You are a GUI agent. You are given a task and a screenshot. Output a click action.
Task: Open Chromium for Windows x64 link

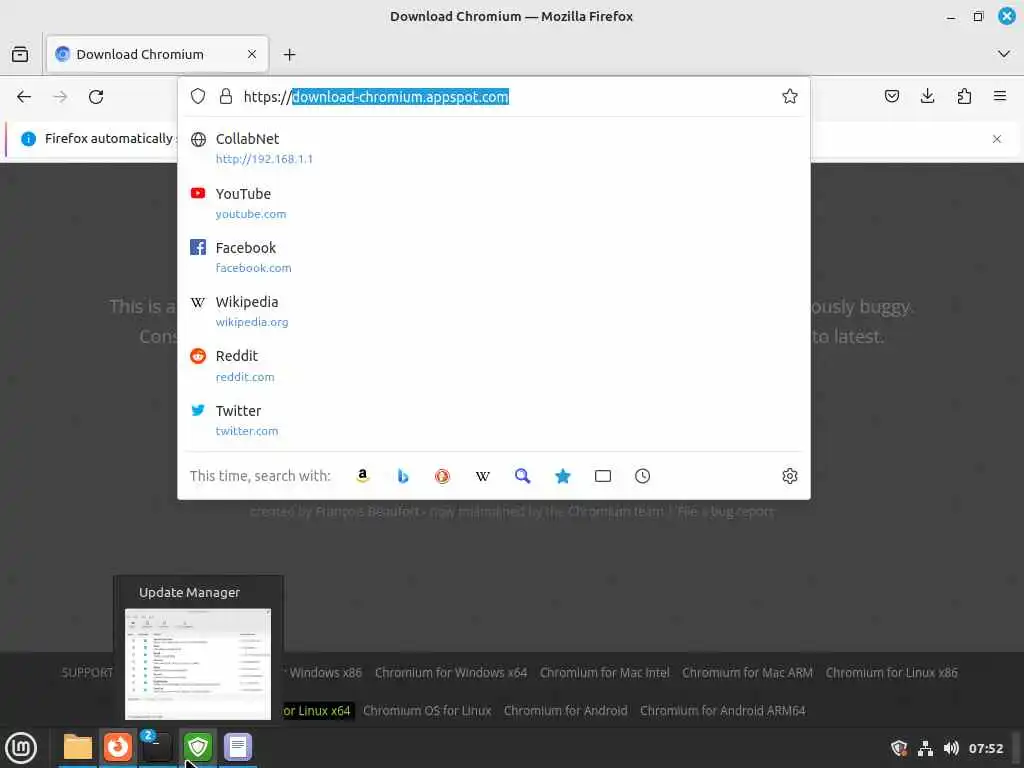point(451,673)
